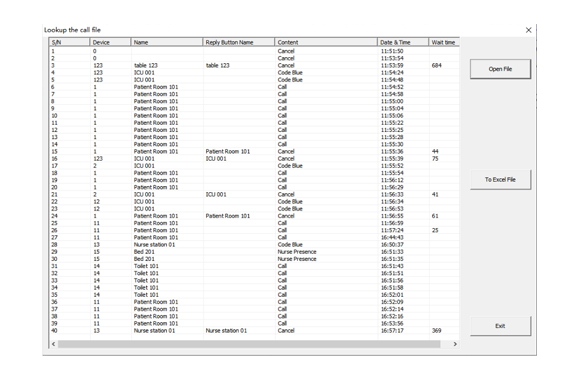Select time 16:57:17 in row 40
580x380 pixels.
[x=392, y=330]
